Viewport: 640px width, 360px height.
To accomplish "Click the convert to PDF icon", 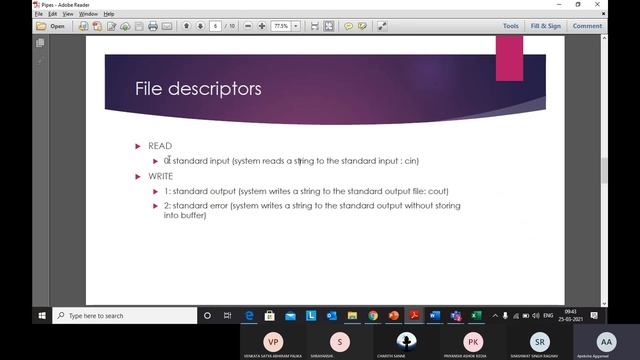I will coord(97,26).
